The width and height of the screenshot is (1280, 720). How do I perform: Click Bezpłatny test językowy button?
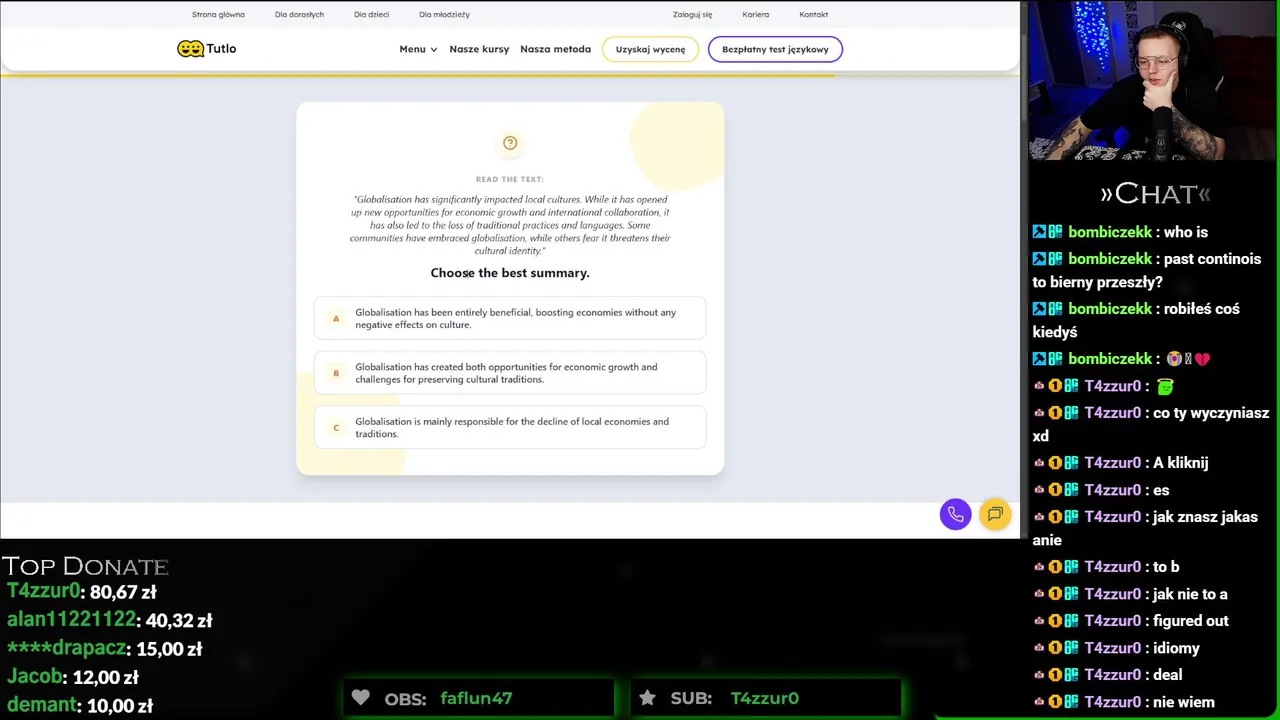point(775,49)
